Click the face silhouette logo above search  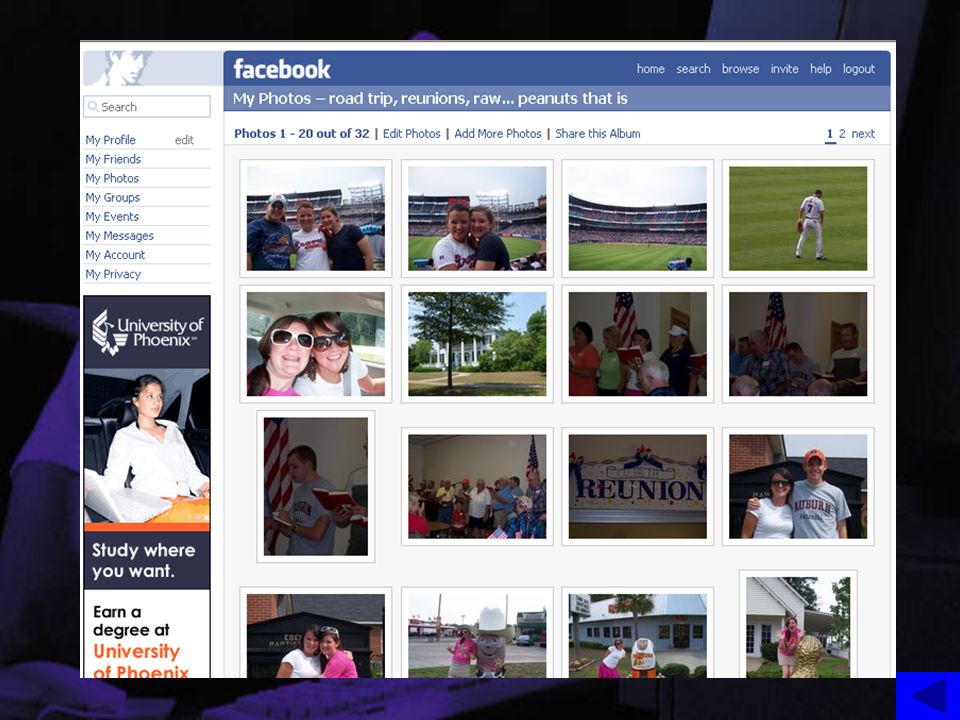pyautogui.click(x=128, y=67)
